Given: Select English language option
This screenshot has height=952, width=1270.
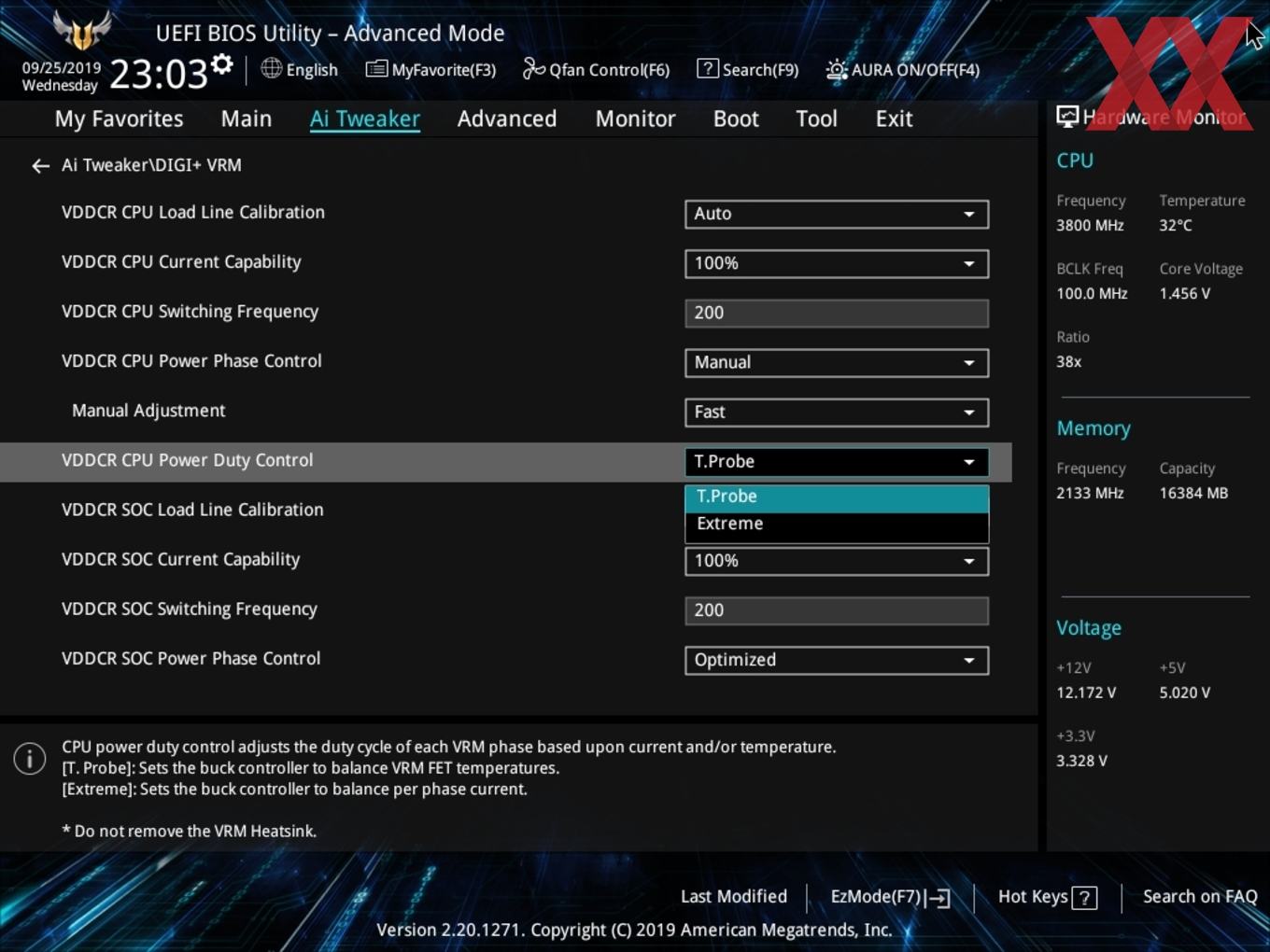Looking at the screenshot, I should (300, 69).
